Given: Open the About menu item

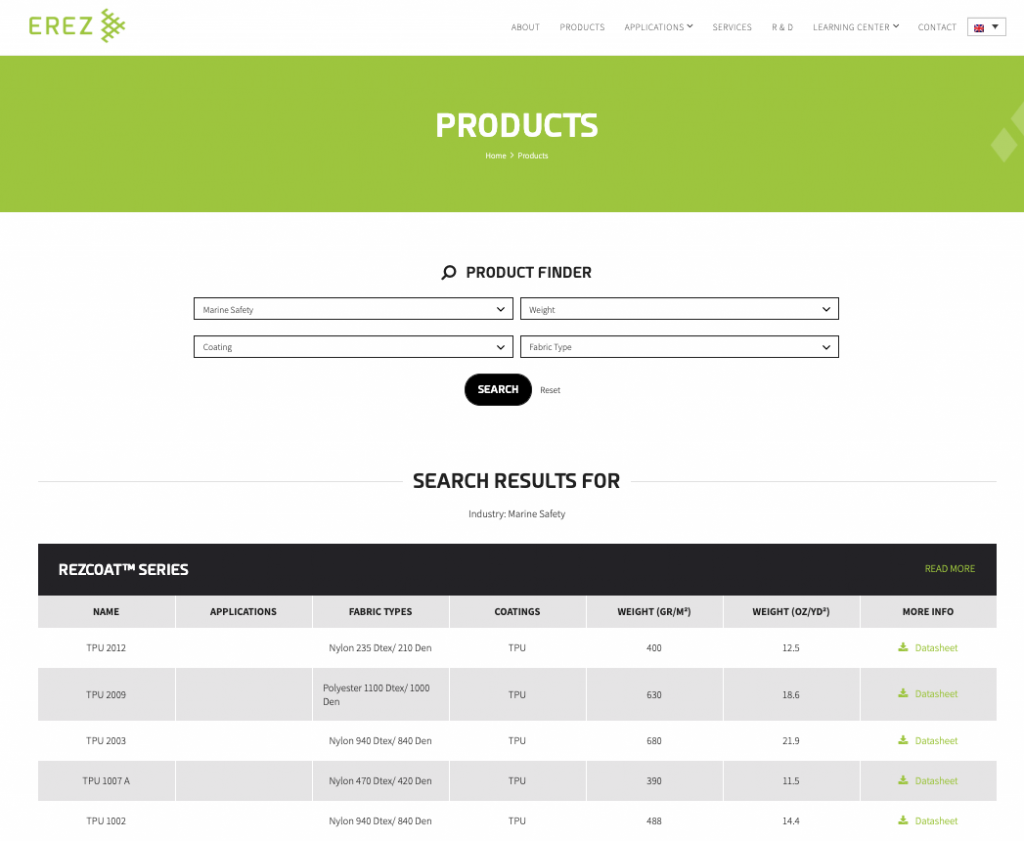Looking at the screenshot, I should point(525,27).
